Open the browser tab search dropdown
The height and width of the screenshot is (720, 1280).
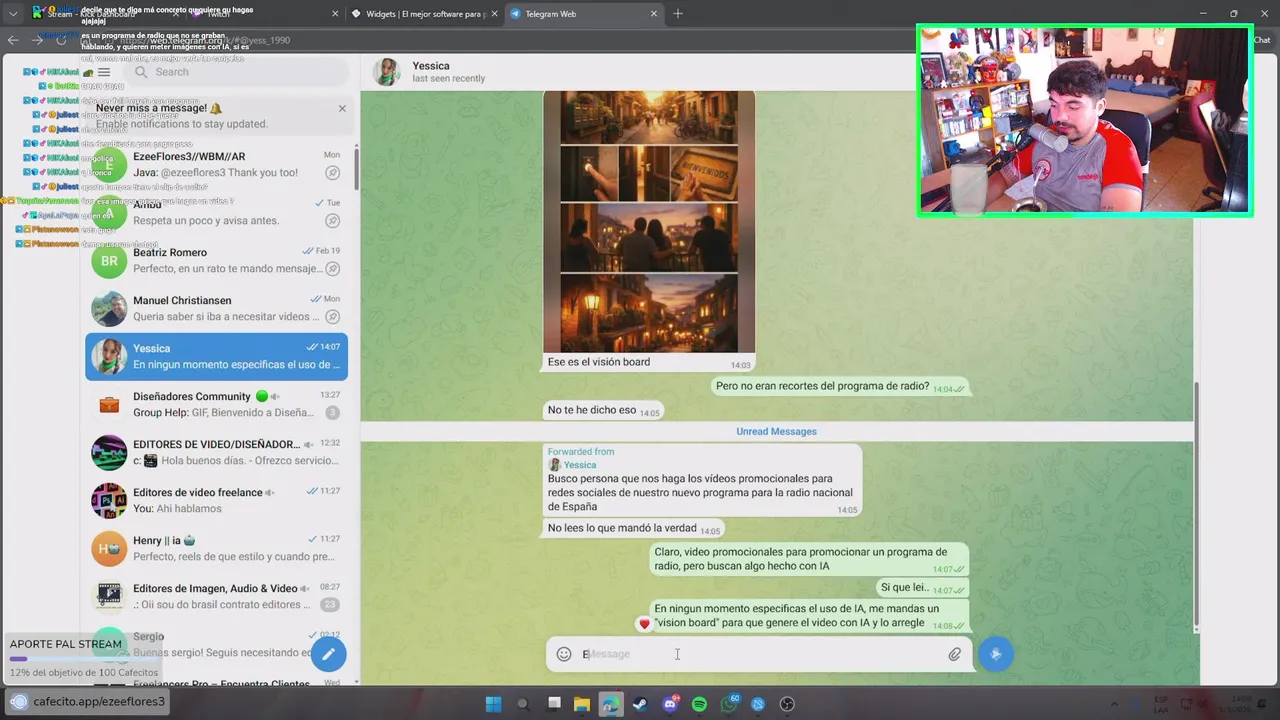(12, 14)
